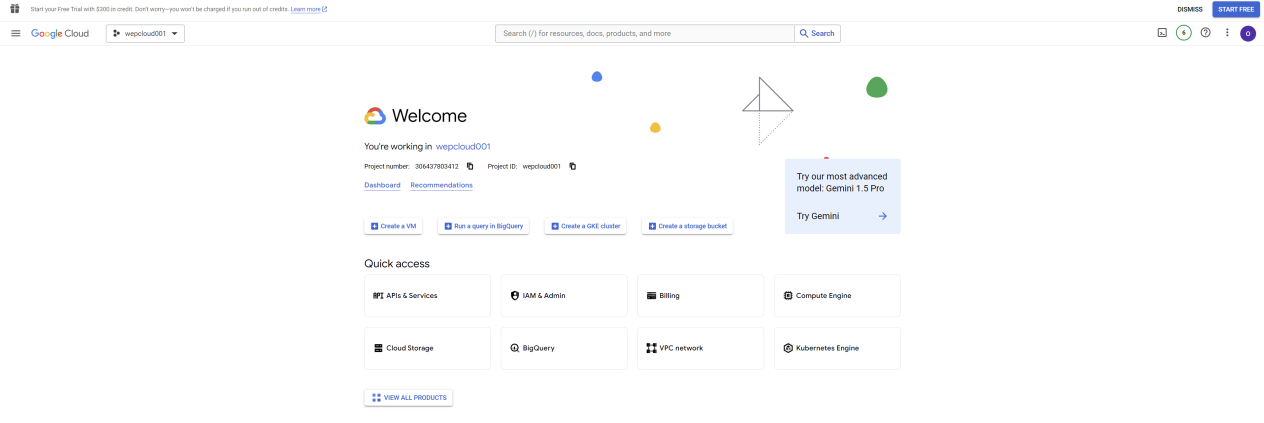
Task: Activate Cloud Shell terminal icon
Action: point(1162,33)
